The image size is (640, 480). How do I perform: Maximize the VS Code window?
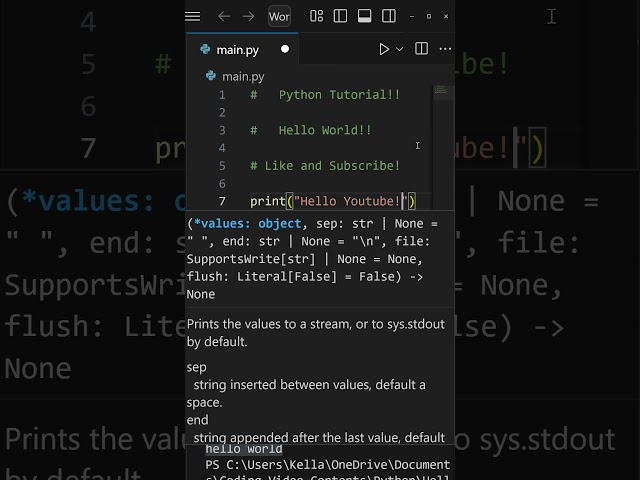tap(429, 16)
